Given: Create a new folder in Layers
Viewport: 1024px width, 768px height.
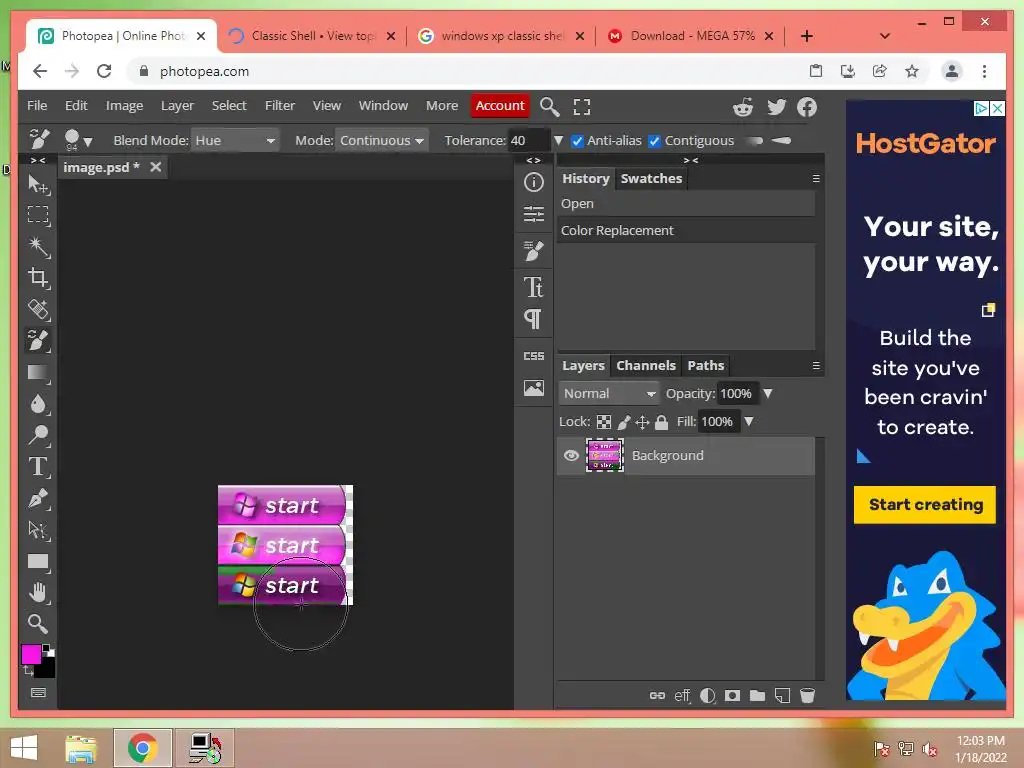Looking at the screenshot, I should 758,696.
